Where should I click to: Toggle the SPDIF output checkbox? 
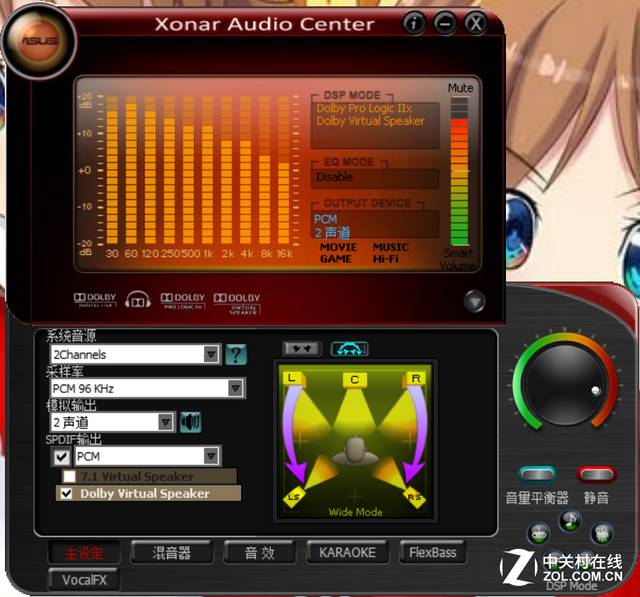click(62, 456)
